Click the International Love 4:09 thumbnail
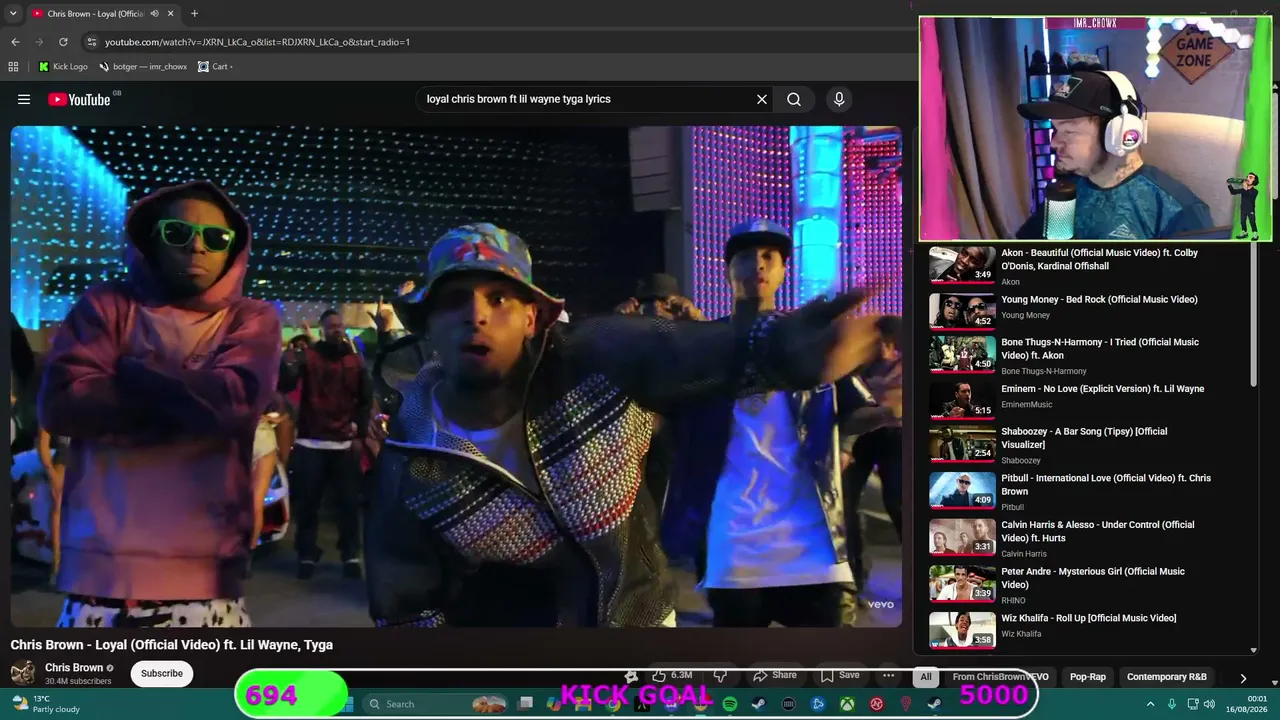This screenshot has height=720, width=1280. coord(962,490)
